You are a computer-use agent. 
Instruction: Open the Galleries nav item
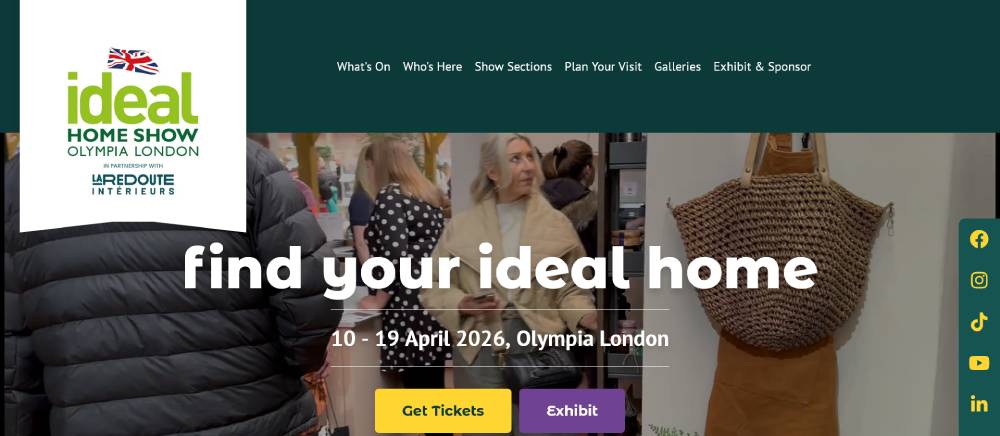coord(677,66)
